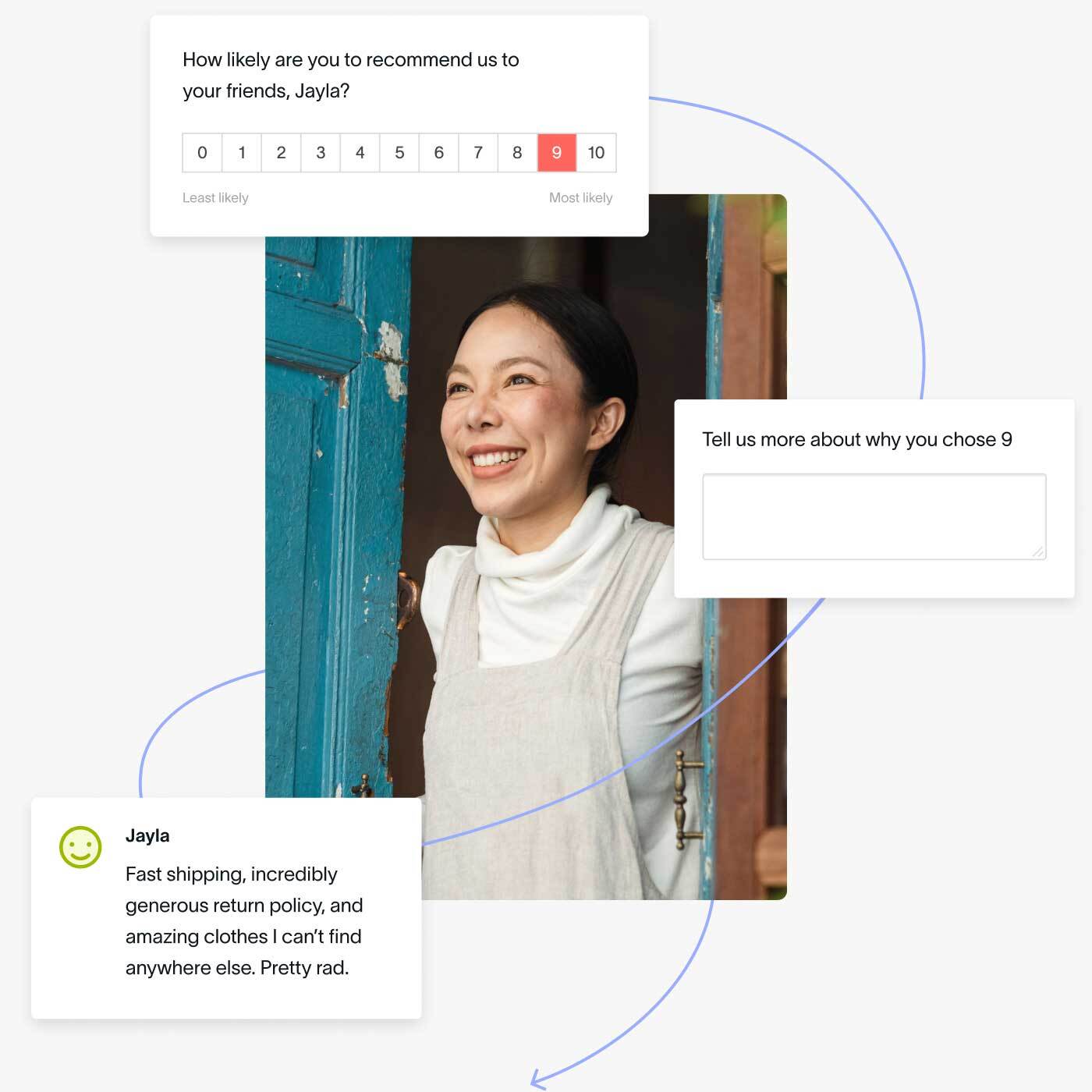
Task: Click the "Most likely" label
Action: point(580,198)
